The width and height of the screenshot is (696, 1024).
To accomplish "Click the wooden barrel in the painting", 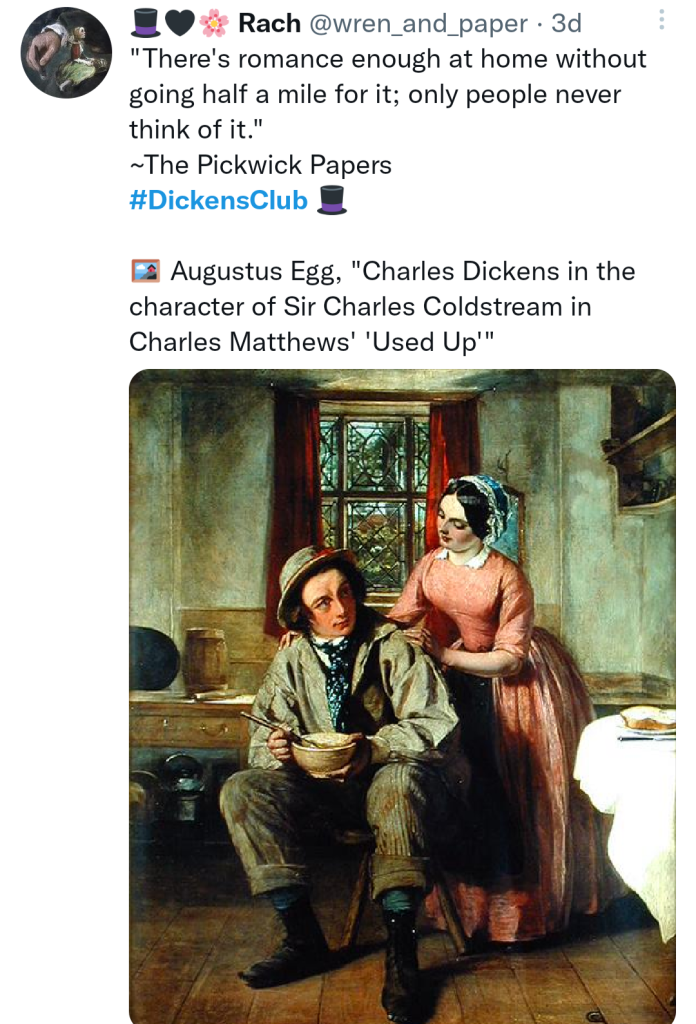I will click(205, 660).
